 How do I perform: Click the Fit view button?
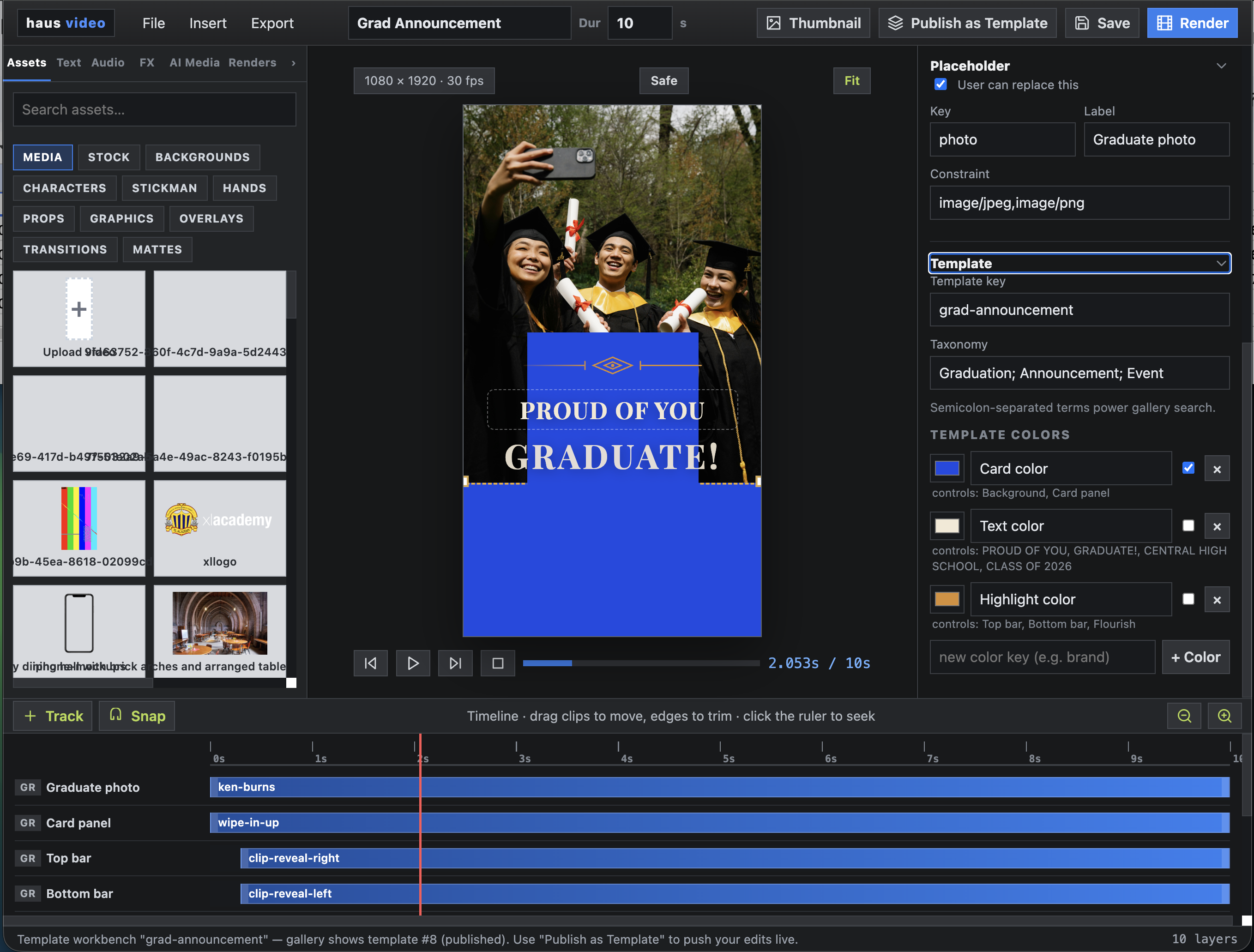(851, 80)
